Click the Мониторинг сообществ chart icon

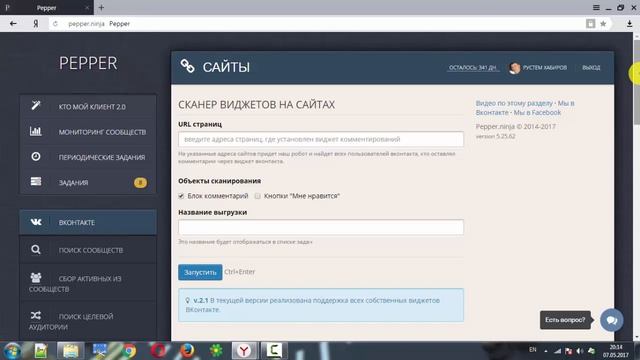click(36, 131)
